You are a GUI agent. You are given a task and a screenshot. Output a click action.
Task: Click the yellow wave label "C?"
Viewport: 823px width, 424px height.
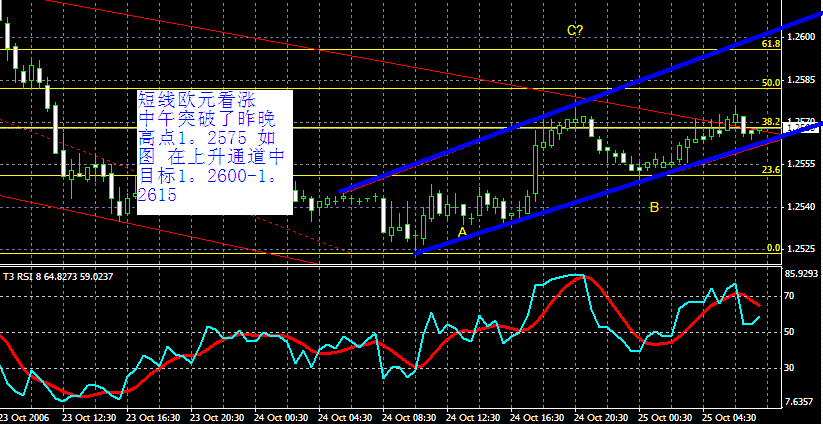[575, 30]
